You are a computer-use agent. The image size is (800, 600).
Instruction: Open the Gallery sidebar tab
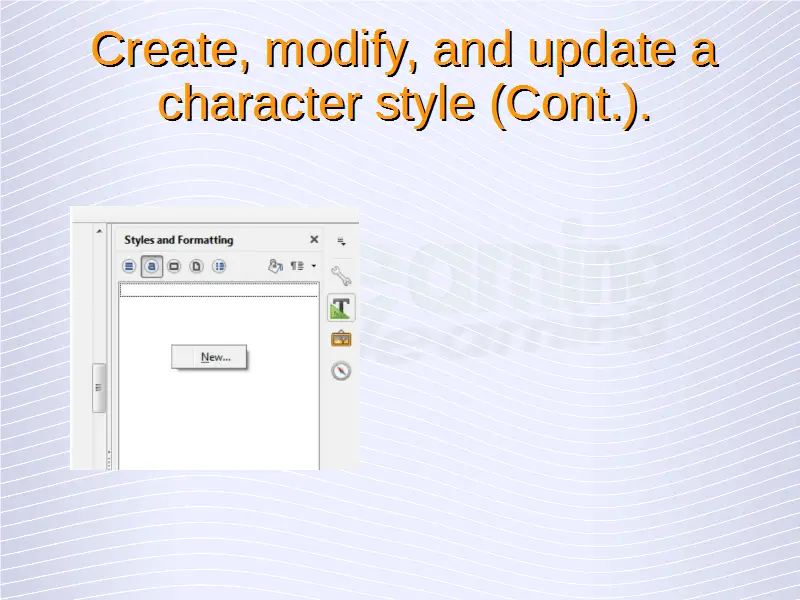pyautogui.click(x=341, y=339)
